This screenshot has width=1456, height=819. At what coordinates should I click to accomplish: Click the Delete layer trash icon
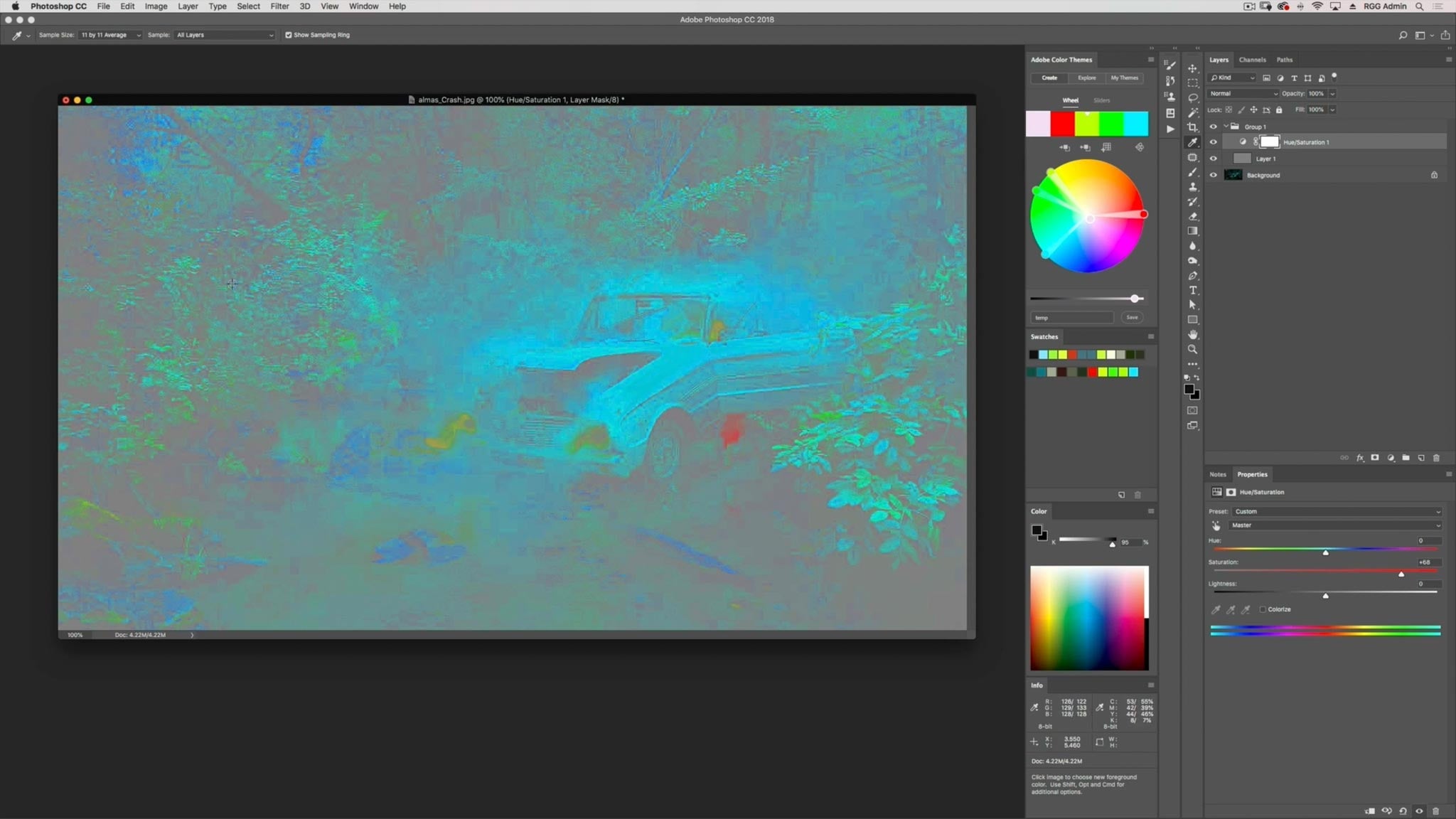click(x=1436, y=458)
